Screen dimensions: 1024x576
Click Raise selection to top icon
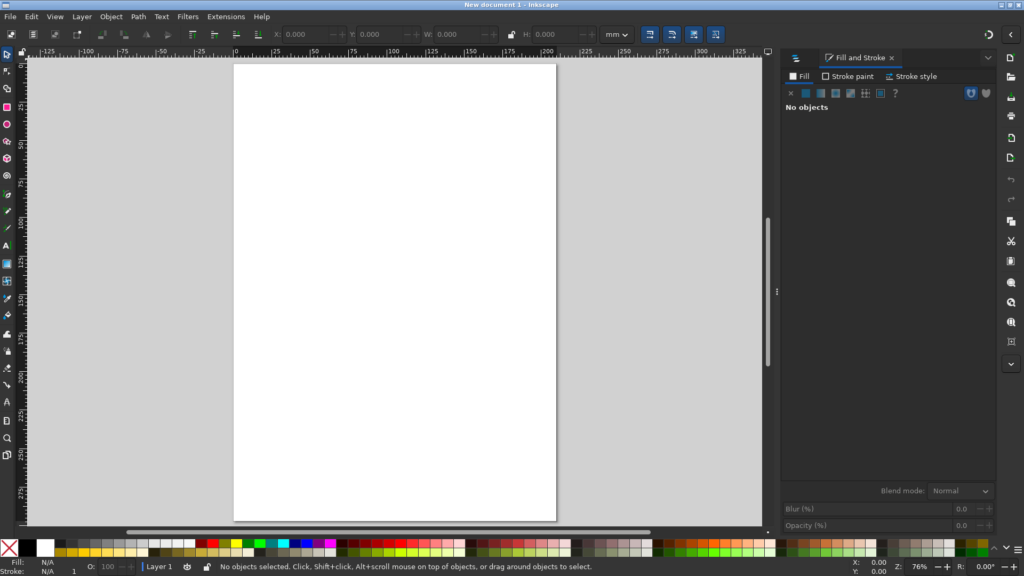pos(192,35)
